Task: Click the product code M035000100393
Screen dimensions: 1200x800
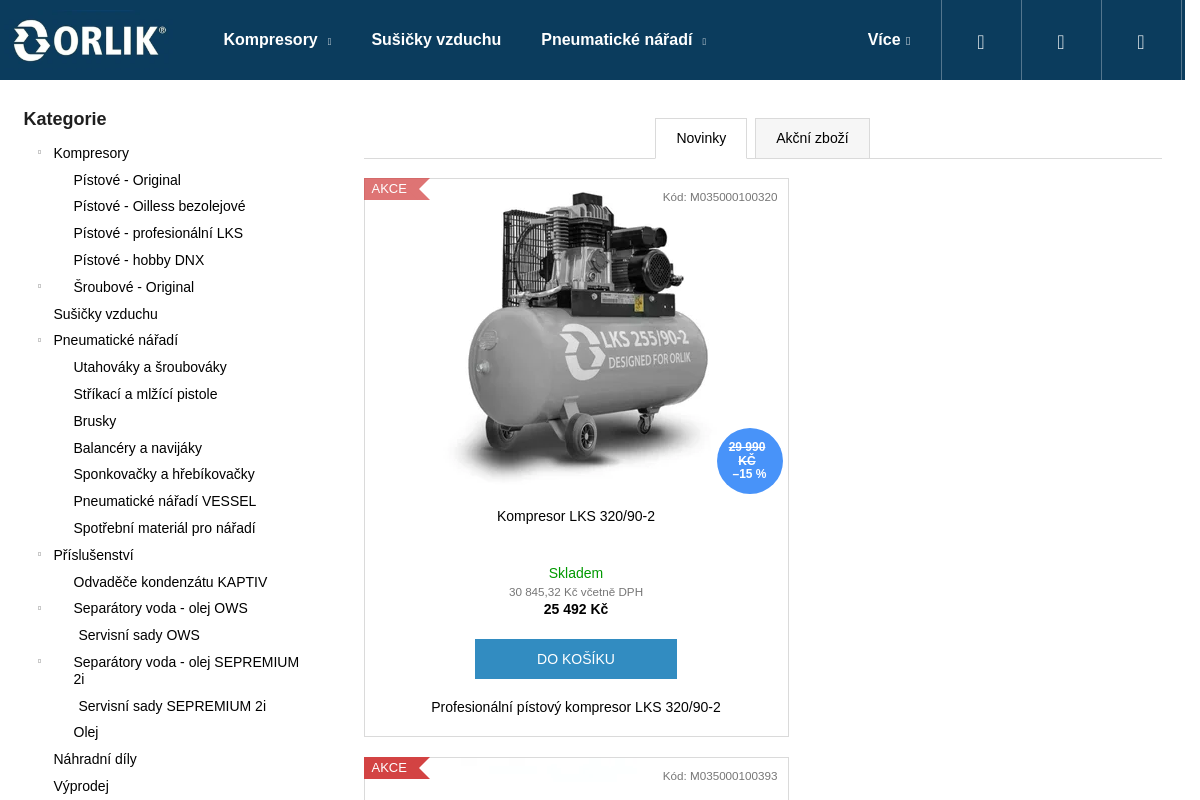Action: 720,776
